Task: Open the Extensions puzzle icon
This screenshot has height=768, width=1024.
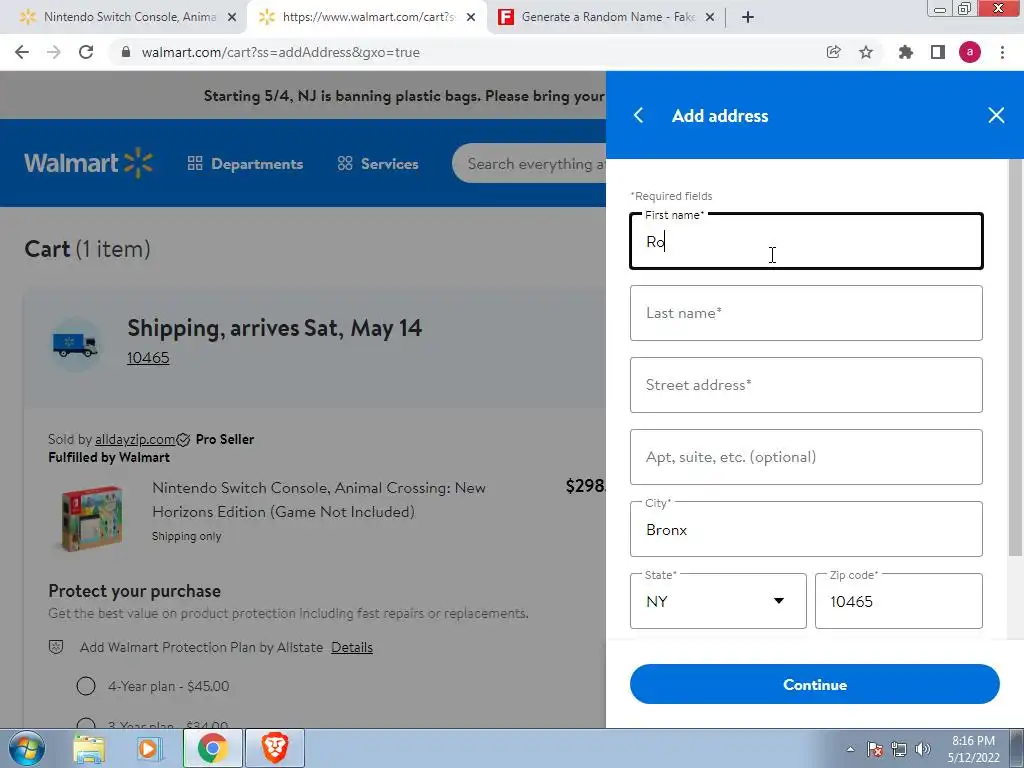Action: coord(905,52)
